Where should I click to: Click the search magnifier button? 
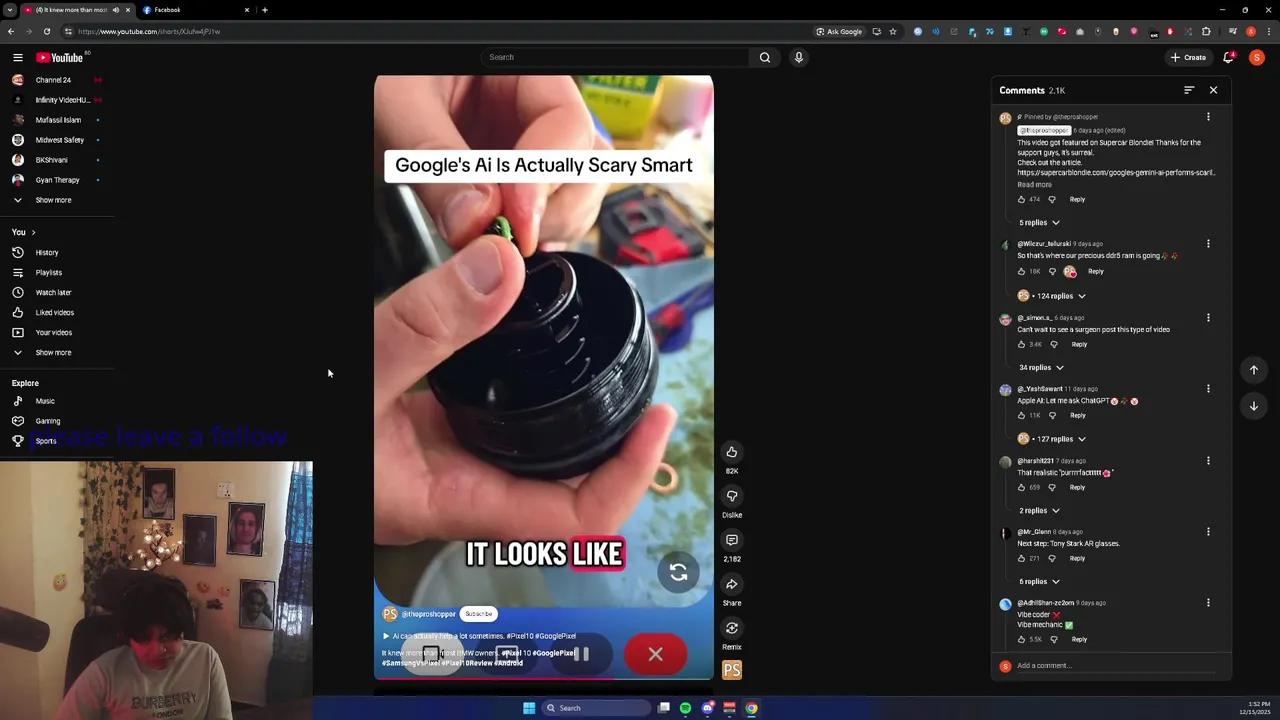point(765,57)
